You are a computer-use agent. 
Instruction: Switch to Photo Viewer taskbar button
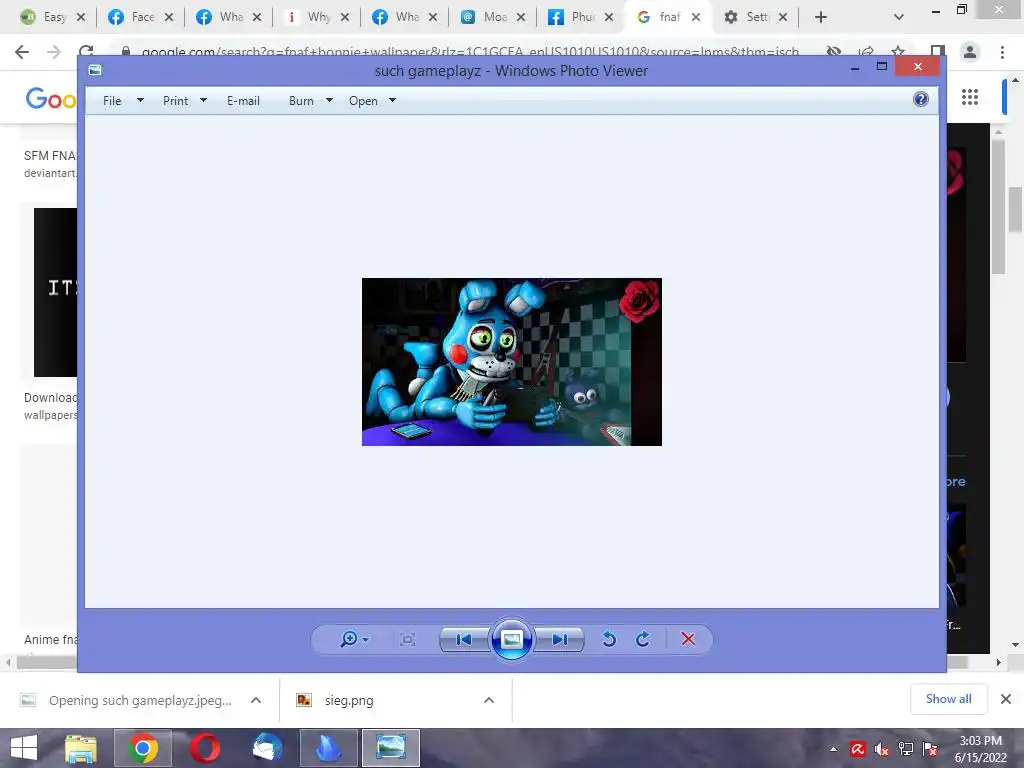pyautogui.click(x=391, y=748)
